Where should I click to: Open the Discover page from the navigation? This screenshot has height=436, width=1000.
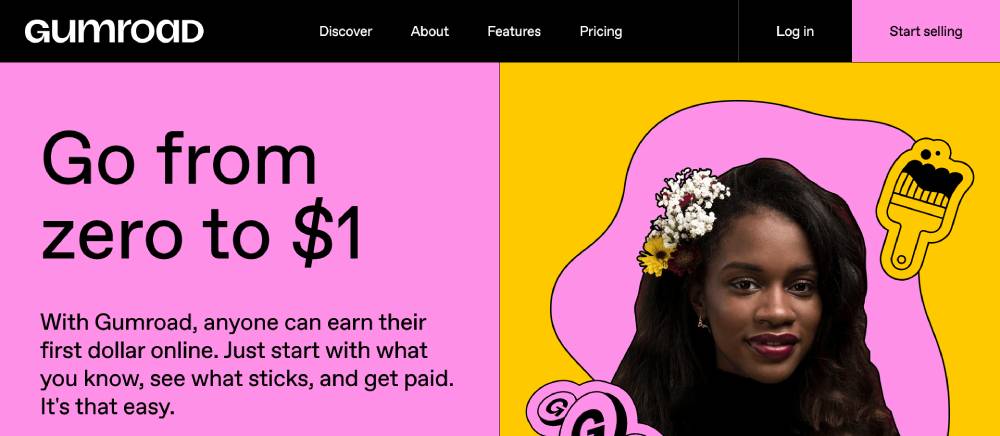coord(346,31)
